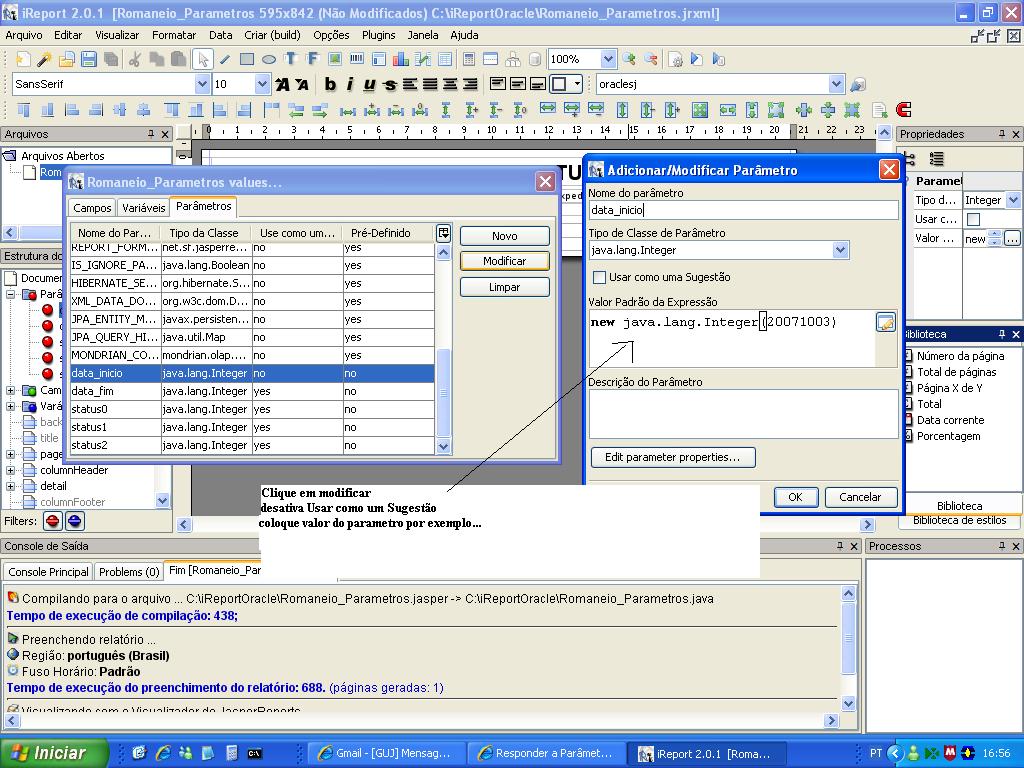Click the column chooser icon in parameters table header

(x=443, y=233)
